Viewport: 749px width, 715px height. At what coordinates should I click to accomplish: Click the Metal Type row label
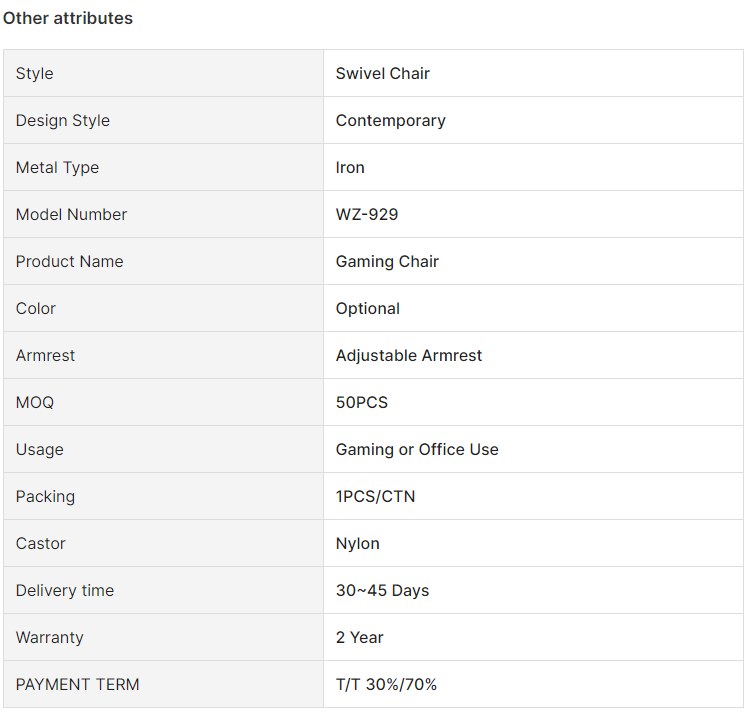click(57, 168)
